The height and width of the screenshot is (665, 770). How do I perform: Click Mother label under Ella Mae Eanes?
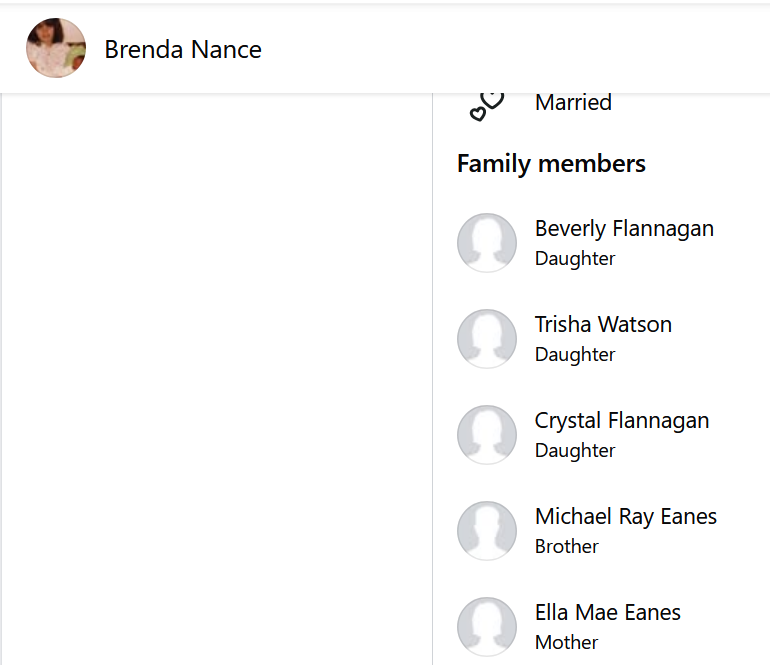tap(567, 642)
